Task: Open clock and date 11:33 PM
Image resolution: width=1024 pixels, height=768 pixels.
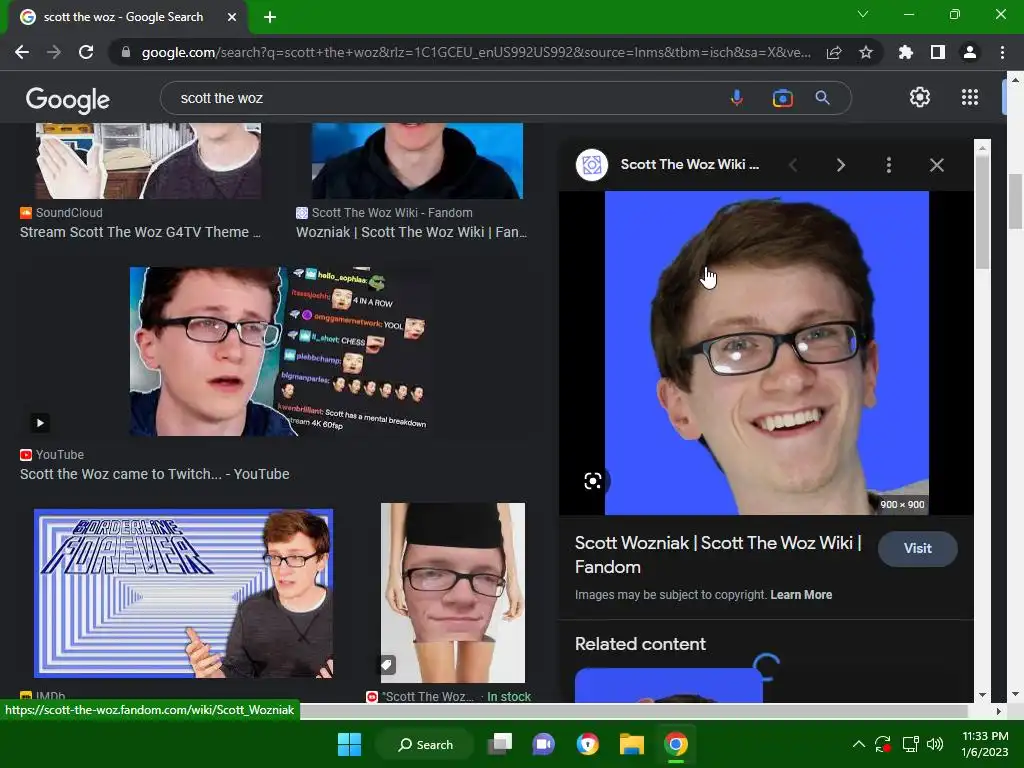Action: tap(985, 744)
